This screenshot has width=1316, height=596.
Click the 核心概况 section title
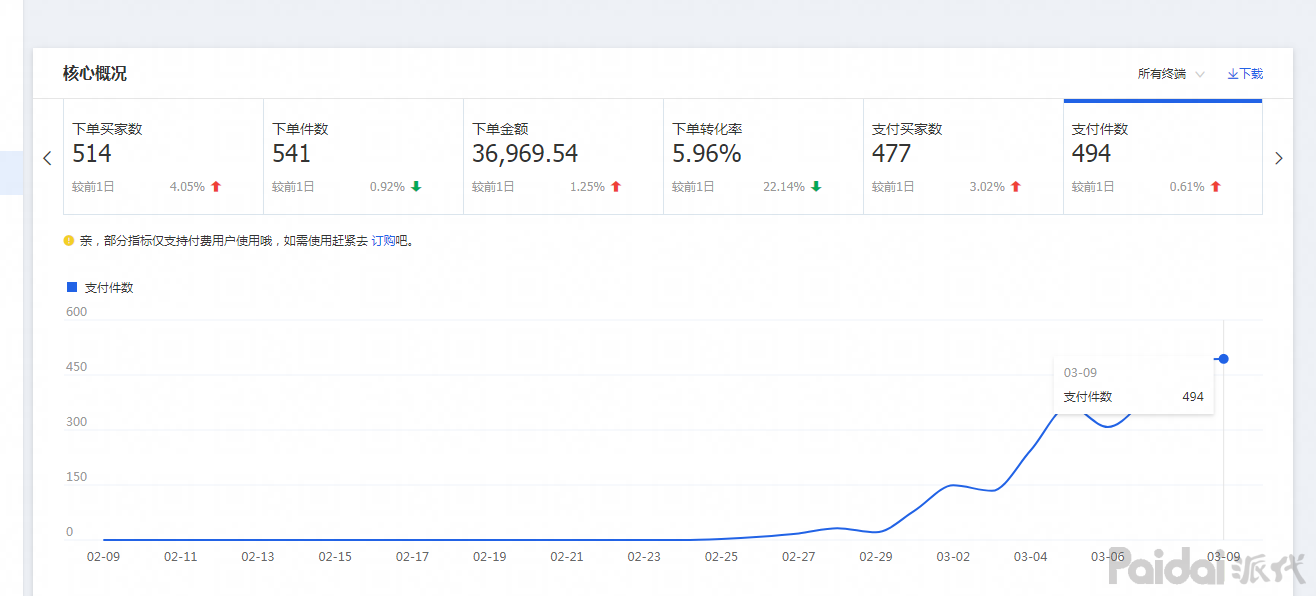[95, 74]
